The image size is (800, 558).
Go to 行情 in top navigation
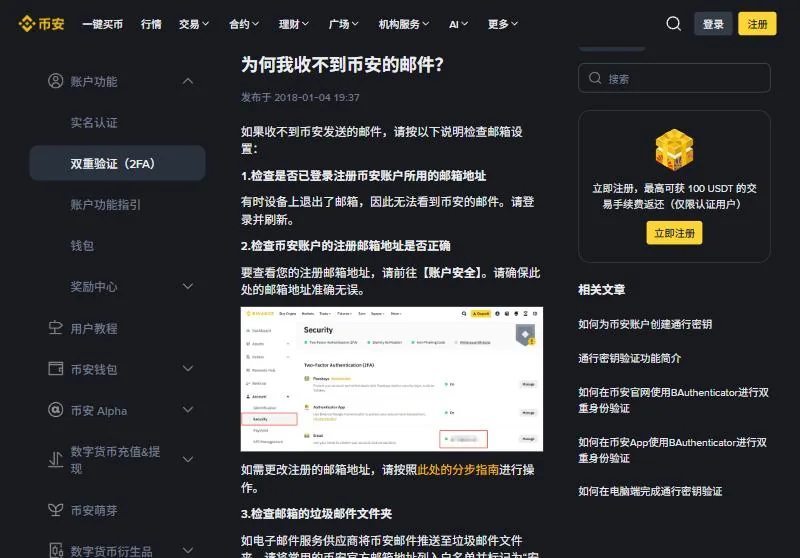(151, 24)
